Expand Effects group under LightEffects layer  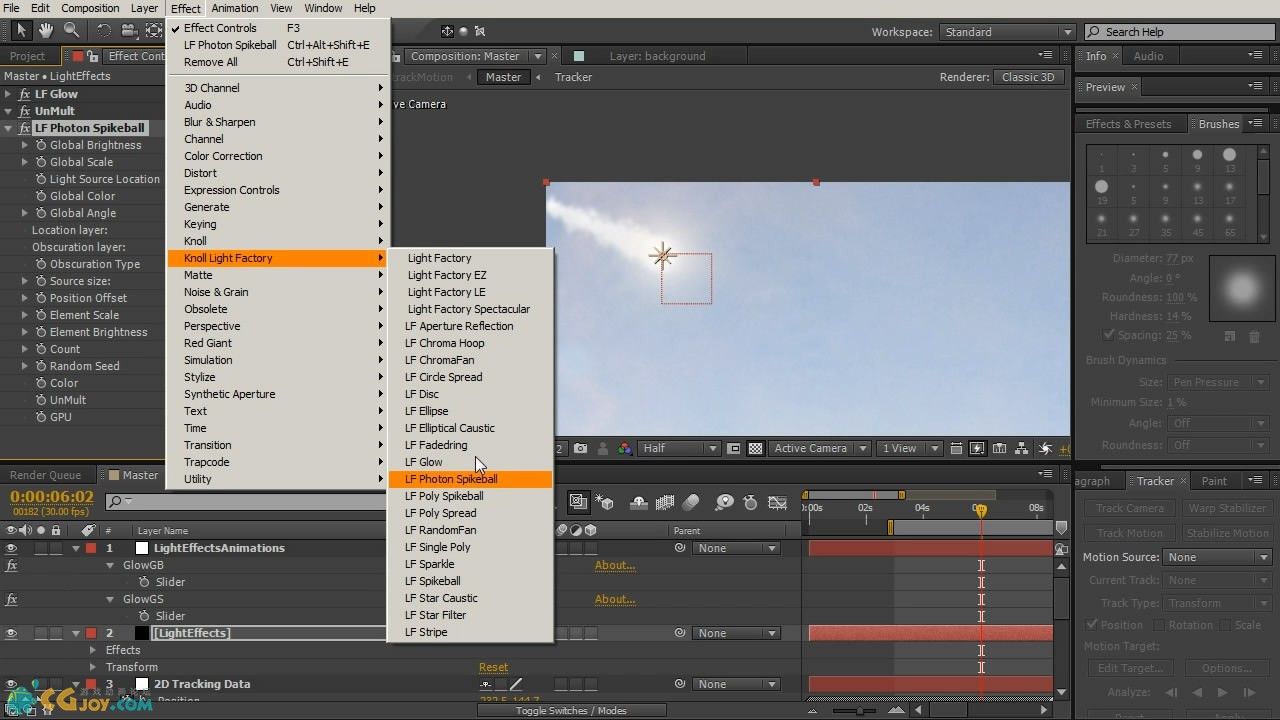click(x=93, y=650)
